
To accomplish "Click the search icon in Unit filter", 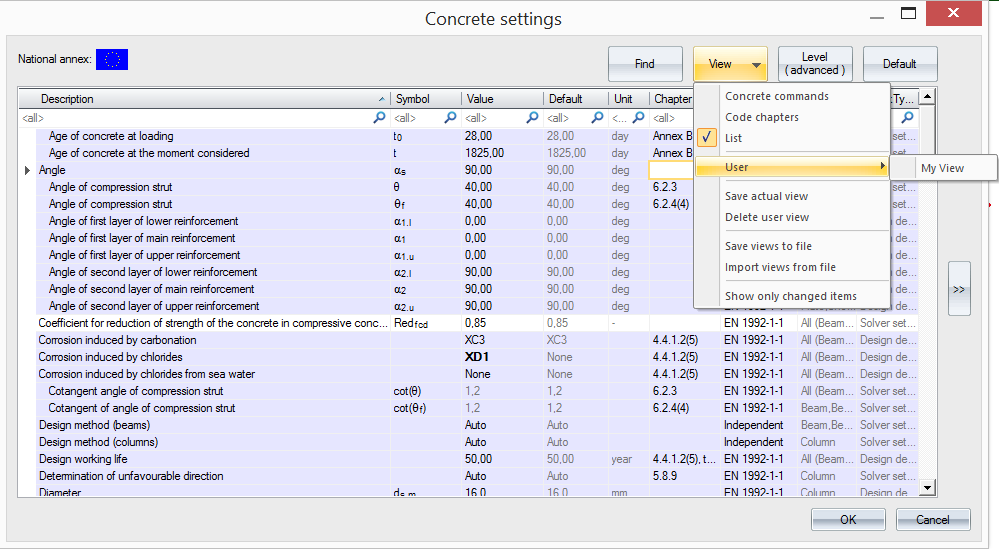I will click(638, 118).
